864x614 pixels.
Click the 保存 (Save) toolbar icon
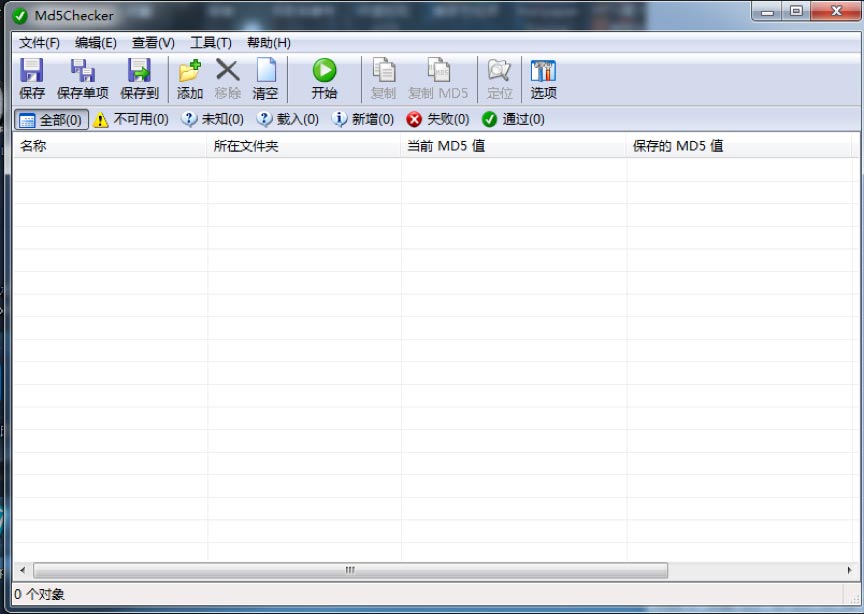point(31,71)
